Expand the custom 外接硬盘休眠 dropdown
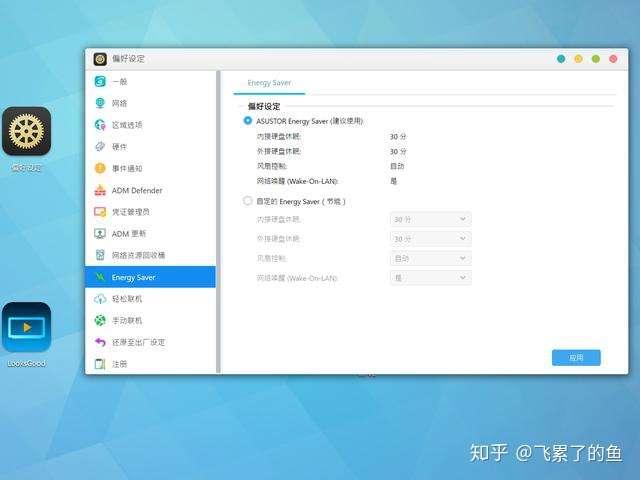Viewport: 640px width, 480px height. [x=431, y=239]
